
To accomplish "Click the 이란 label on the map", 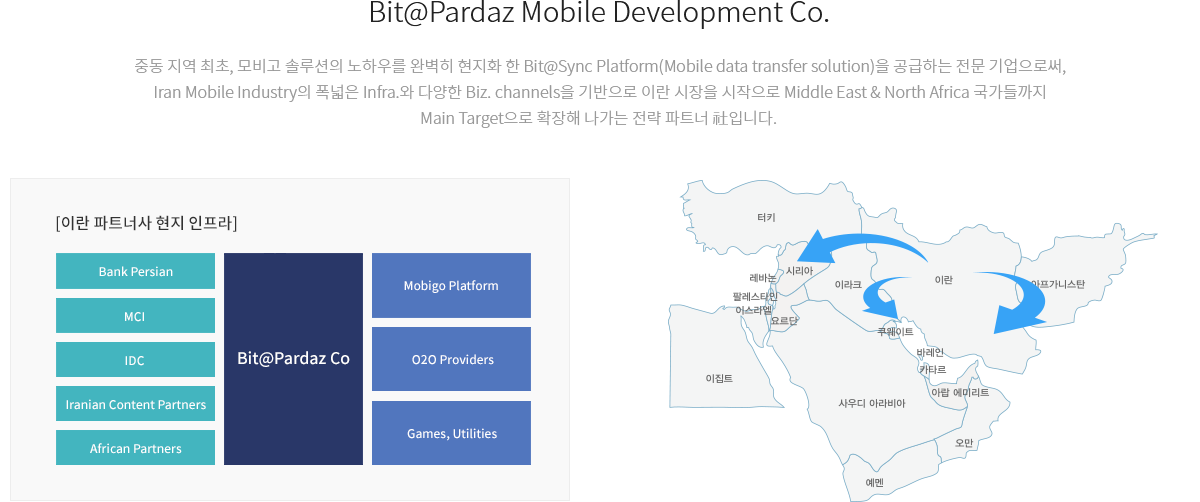I will pyautogui.click(x=943, y=280).
